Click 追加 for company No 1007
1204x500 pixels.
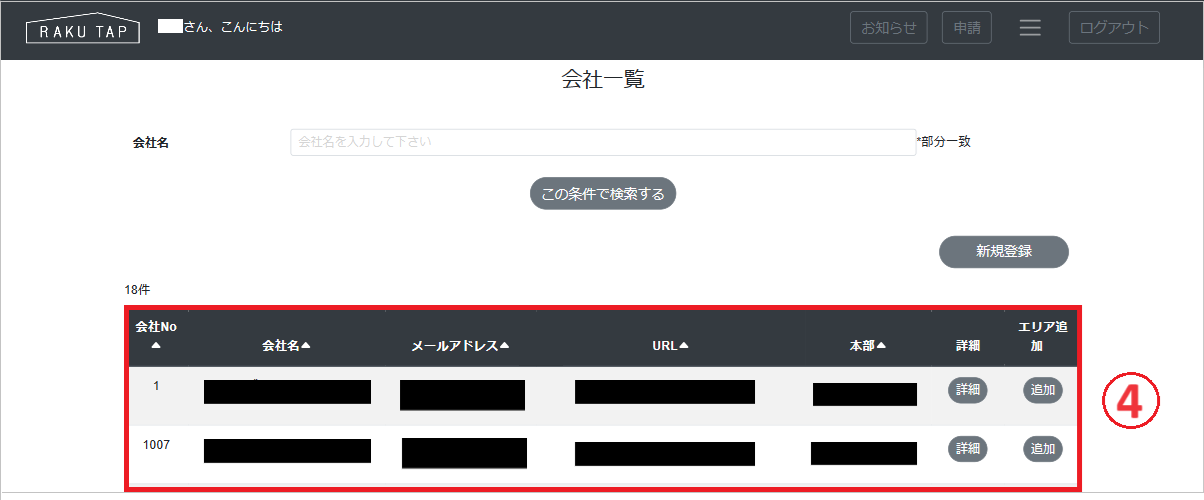click(x=1043, y=448)
